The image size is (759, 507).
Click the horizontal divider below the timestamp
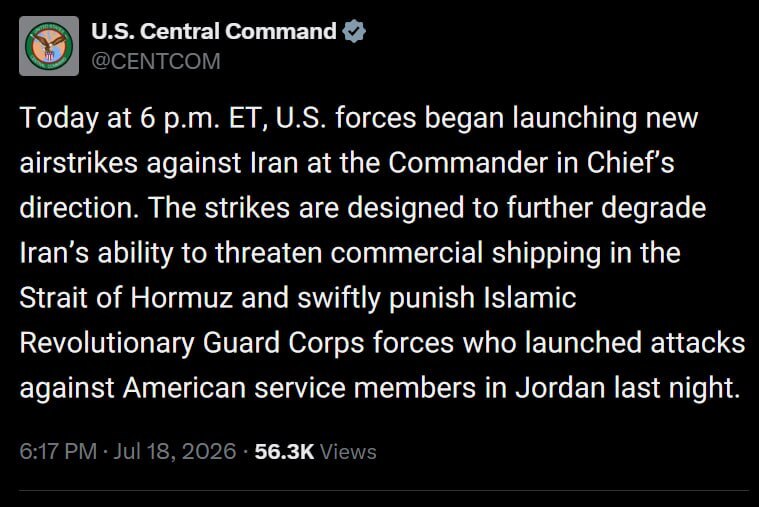coord(384,491)
